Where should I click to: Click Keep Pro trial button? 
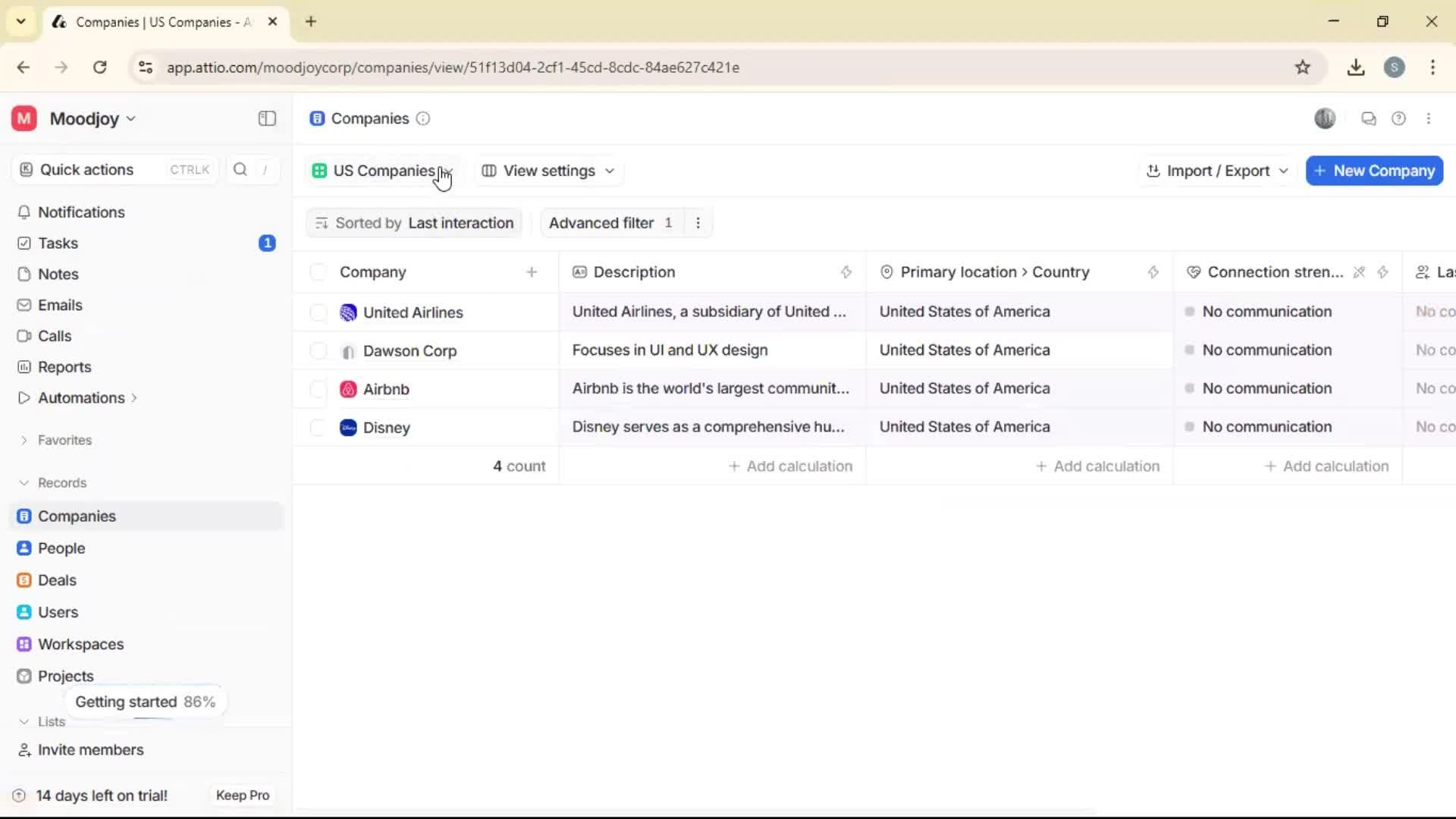pos(243,795)
